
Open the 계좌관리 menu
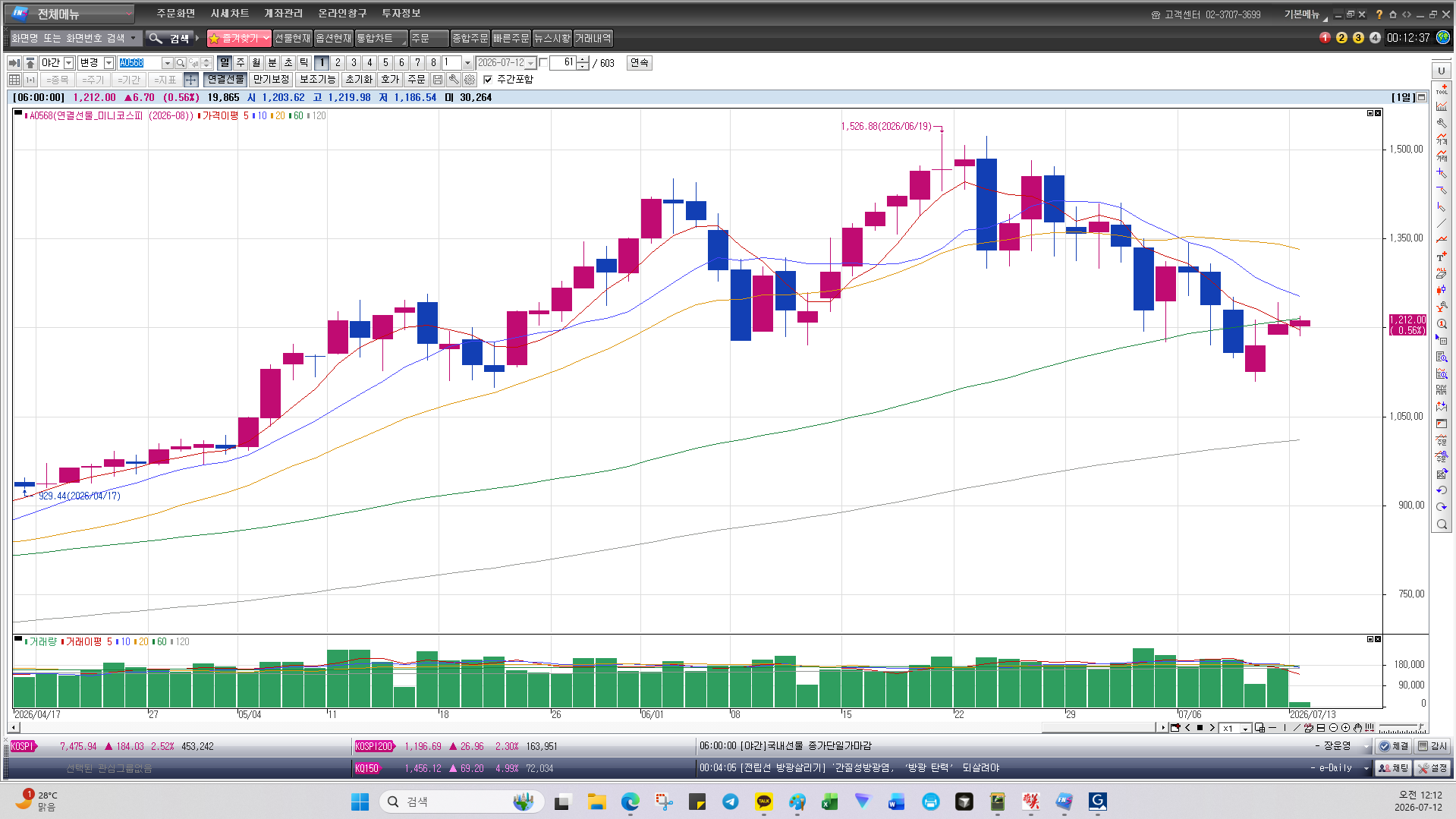283,14
